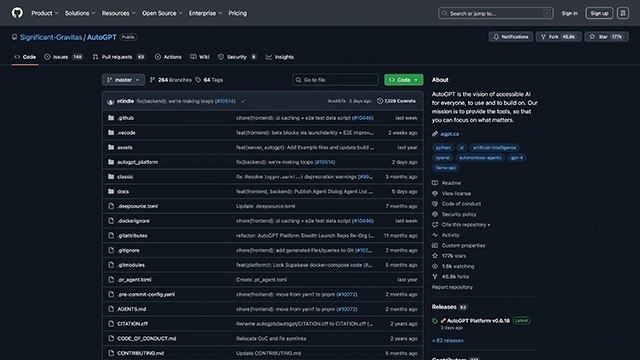Click the tag icon beside the latest release
The height and width of the screenshot is (360, 640).
pyautogui.click(x=435, y=321)
